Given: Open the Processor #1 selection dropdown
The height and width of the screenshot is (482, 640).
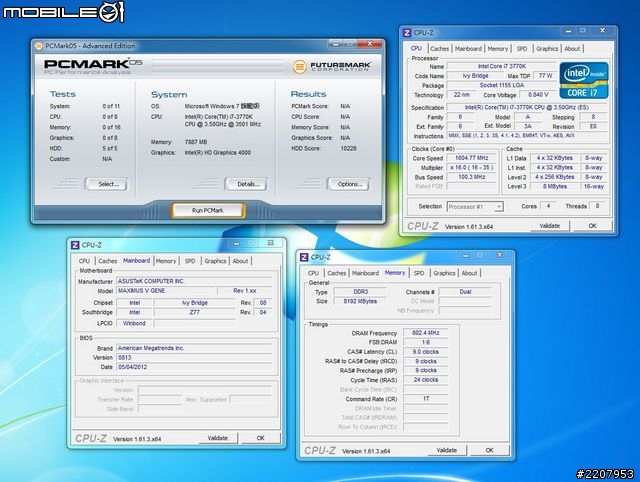Looking at the screenshot, I should [x=475, y=207].
